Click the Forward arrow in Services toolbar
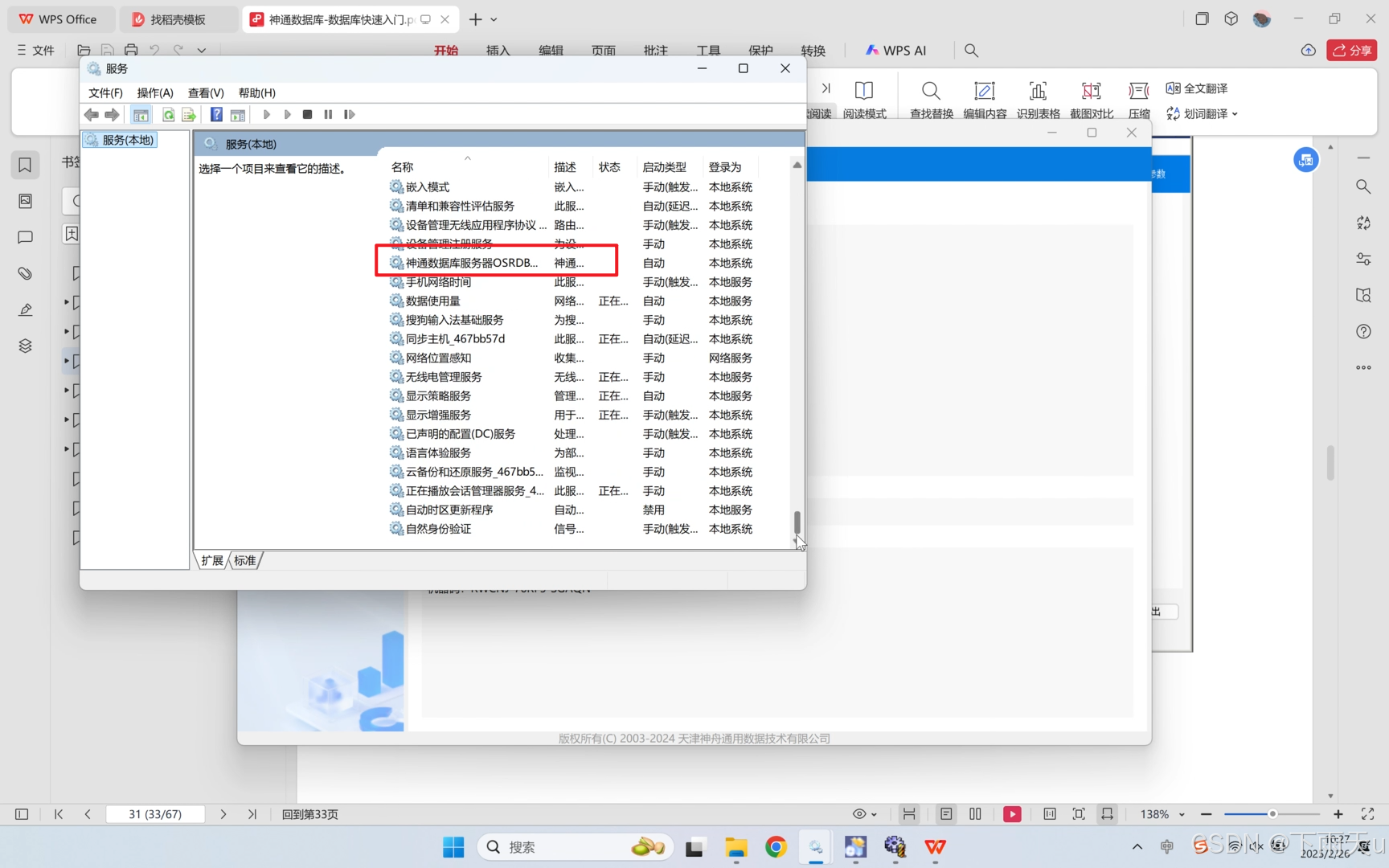 click(x=113, y=115)
